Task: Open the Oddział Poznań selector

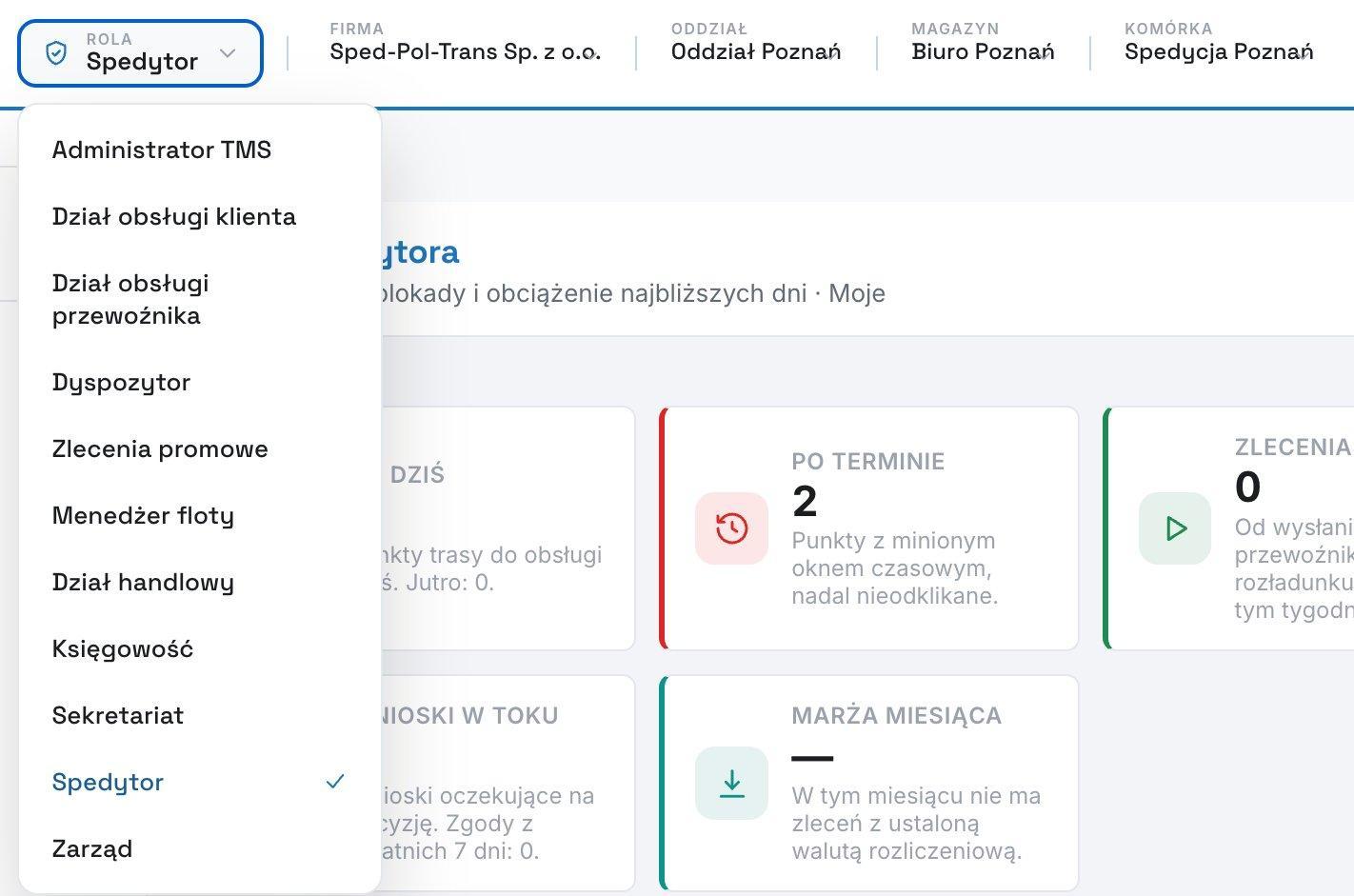Action: [756, 43]
